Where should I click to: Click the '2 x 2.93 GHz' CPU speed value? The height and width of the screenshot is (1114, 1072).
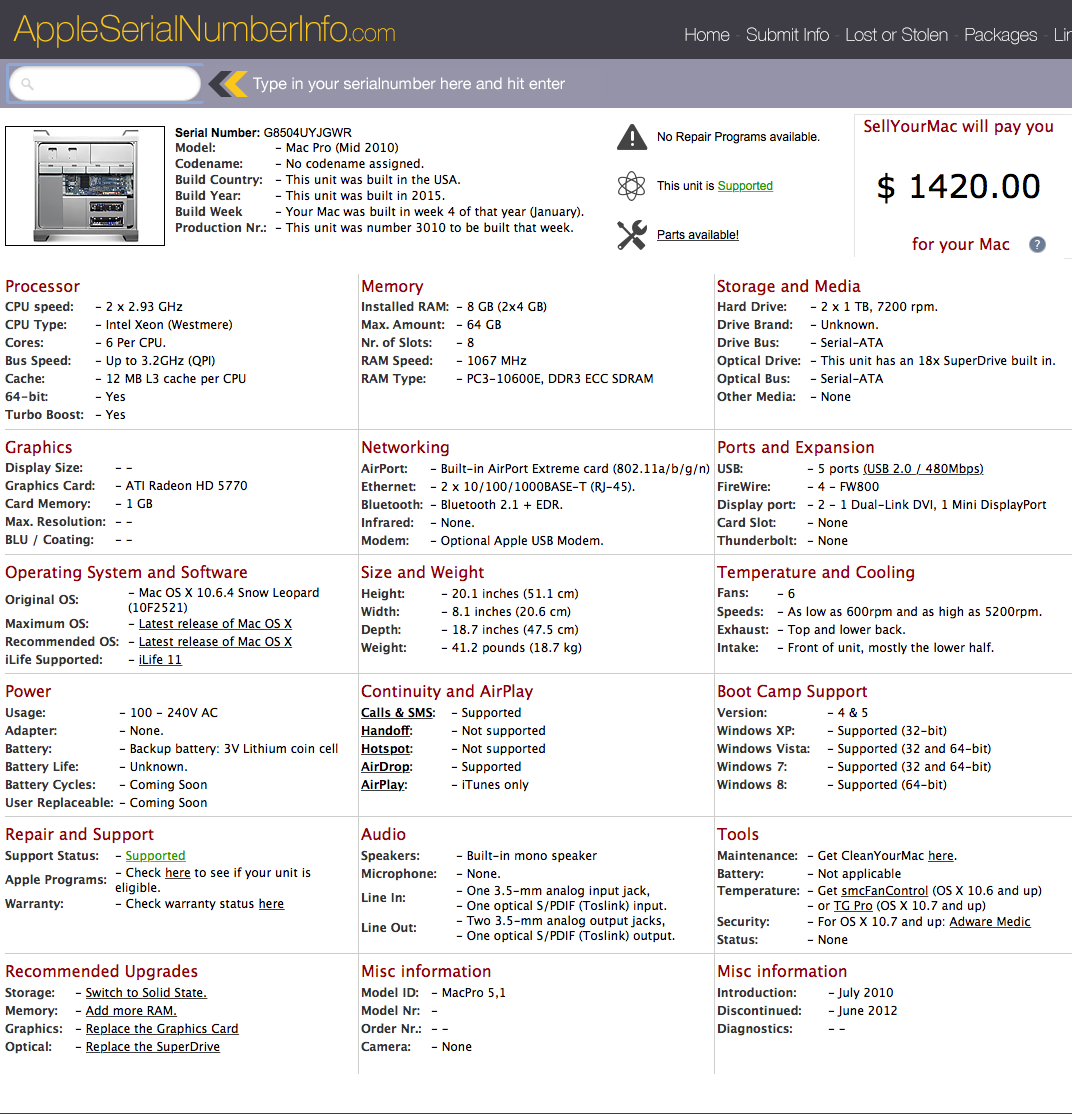coord(144,307)
